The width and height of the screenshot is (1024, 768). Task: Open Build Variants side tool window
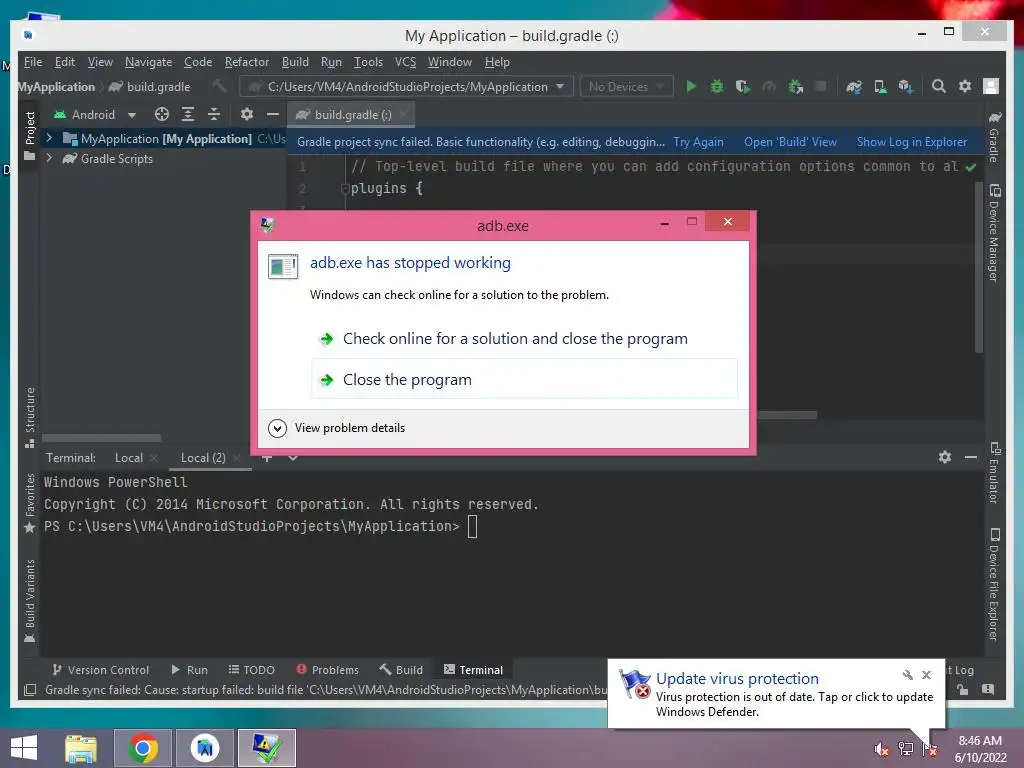29,601
